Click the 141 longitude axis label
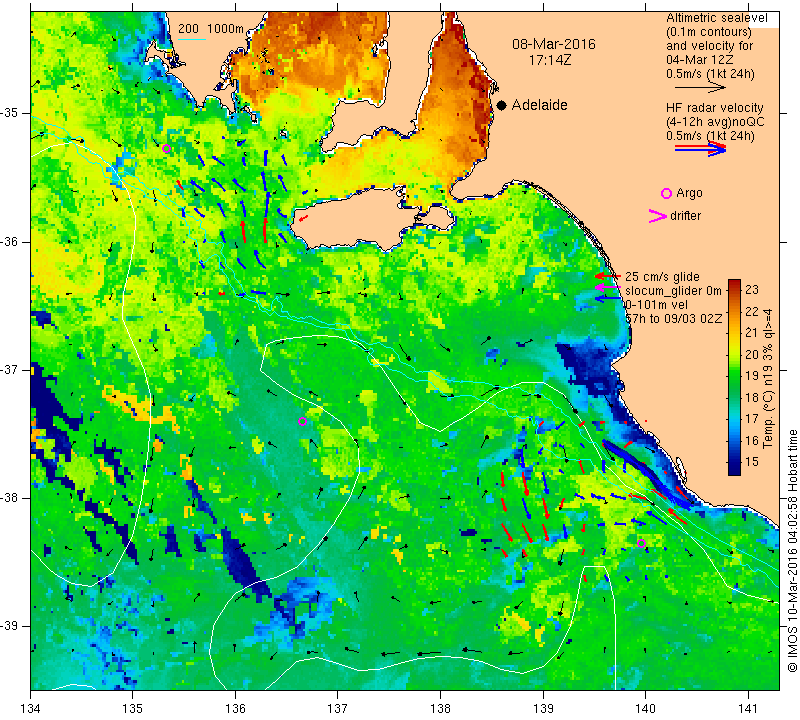 point(748,708)
